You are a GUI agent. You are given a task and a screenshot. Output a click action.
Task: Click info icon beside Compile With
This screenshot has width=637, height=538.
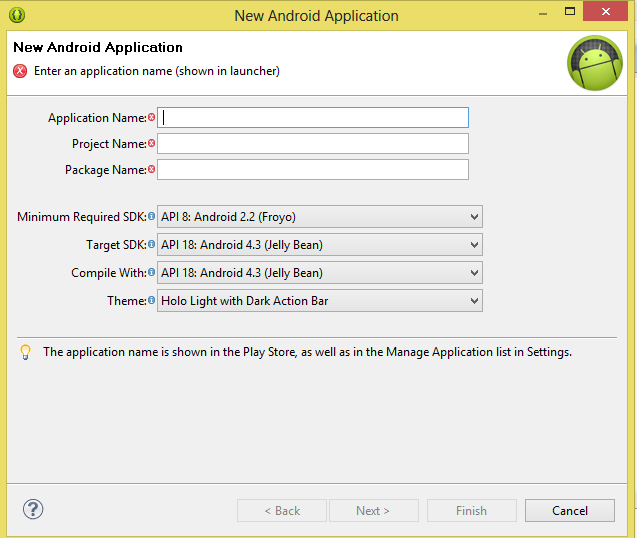coord(151,272)
